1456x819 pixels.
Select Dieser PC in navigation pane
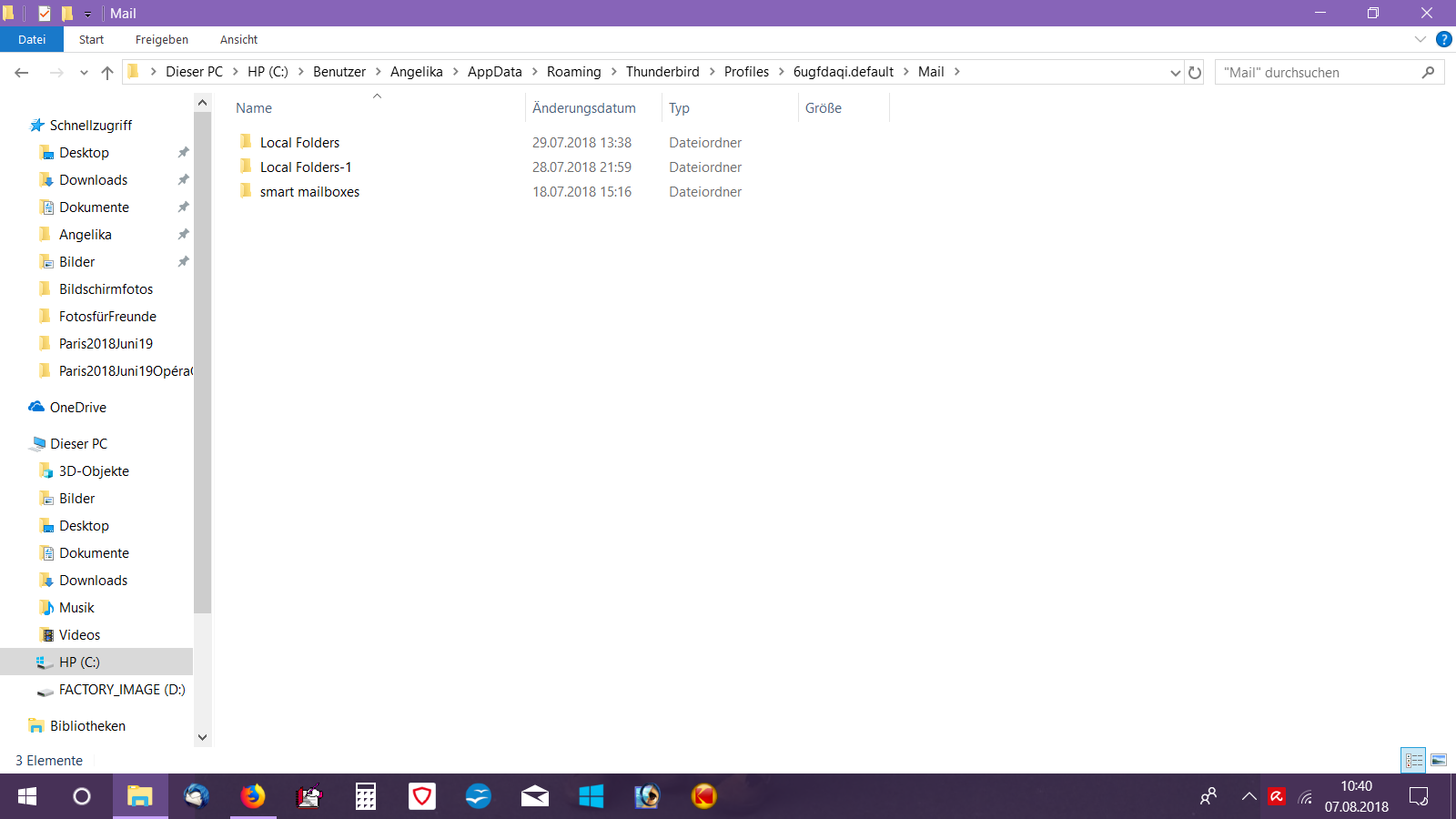click(x=78, y=444)
